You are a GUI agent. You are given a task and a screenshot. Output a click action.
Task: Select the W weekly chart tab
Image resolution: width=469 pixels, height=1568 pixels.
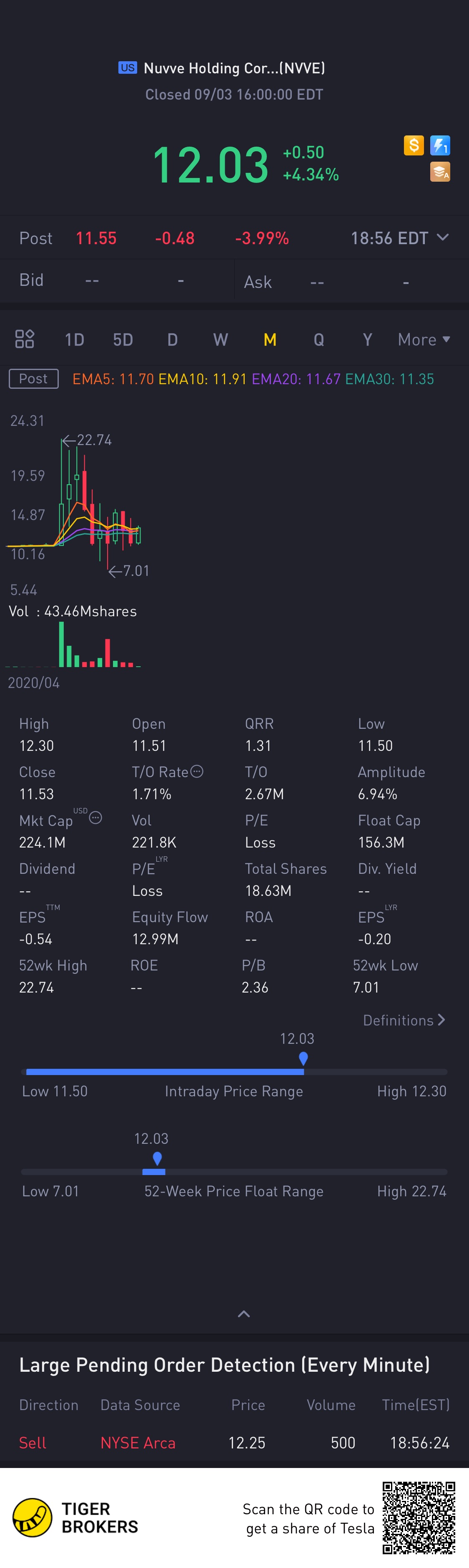pos(221,339)
